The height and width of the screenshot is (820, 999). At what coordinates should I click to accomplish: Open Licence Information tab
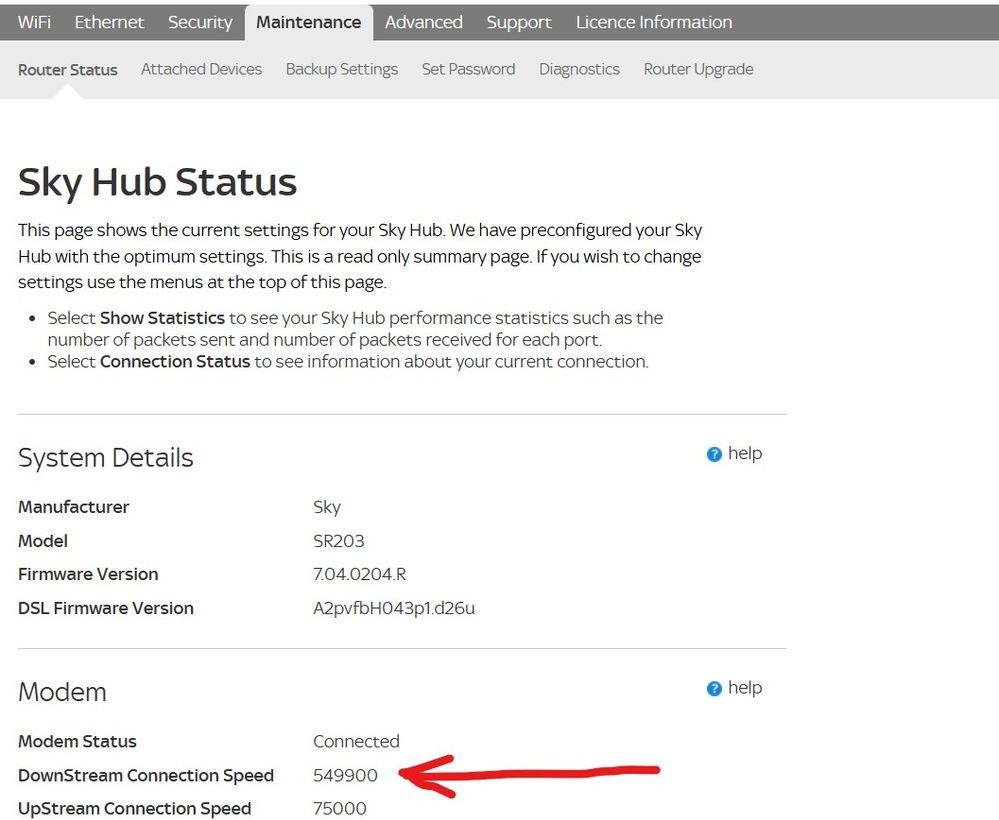[654, 22]
